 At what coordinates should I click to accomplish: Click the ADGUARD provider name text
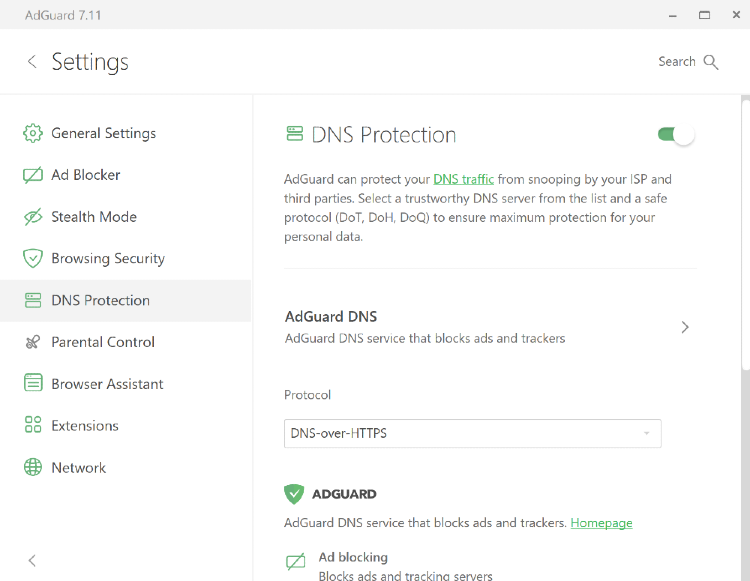344,494
